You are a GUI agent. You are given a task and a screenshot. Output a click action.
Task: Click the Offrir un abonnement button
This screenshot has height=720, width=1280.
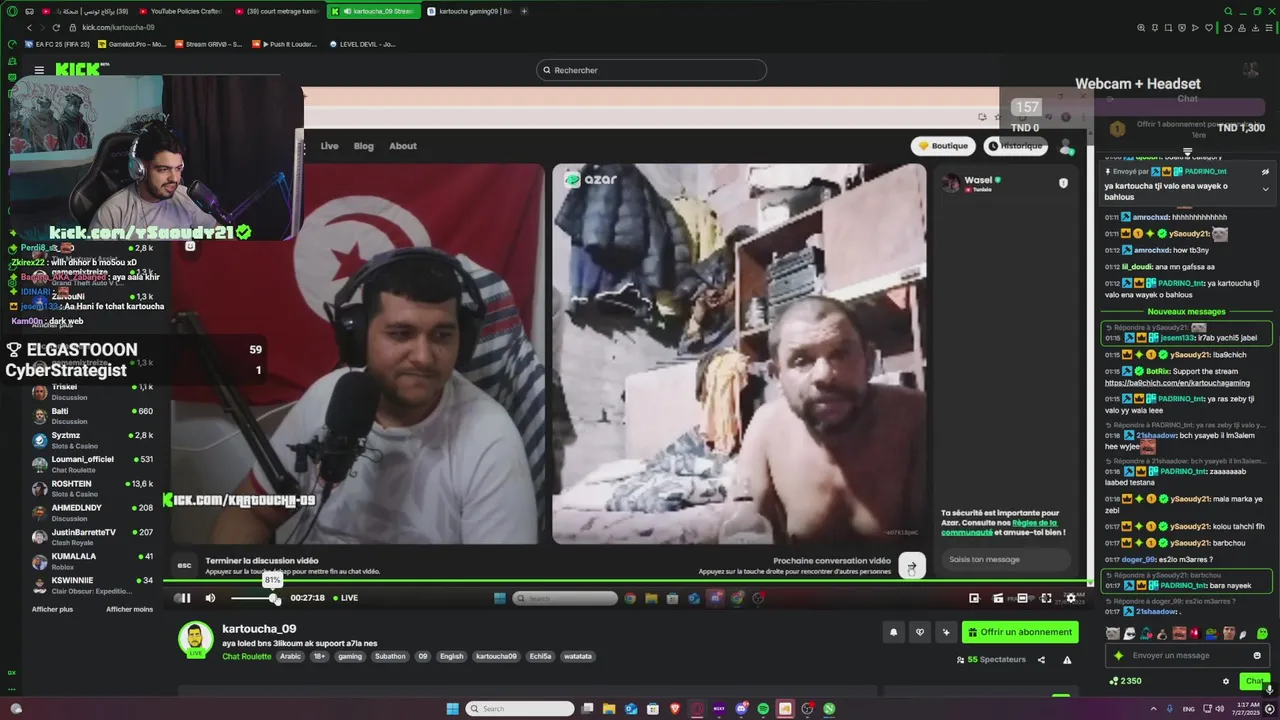coord(1021,632)
